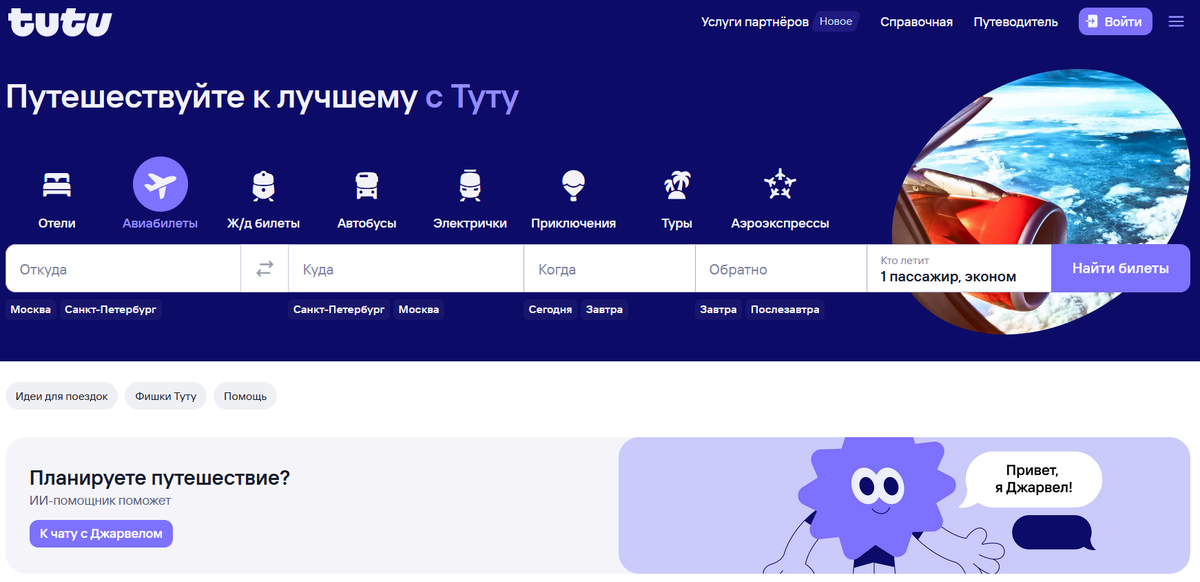Open the Обратно return date field
Image resolution: width=1200 pixels, height=582 pixels.
[x=781, y=269]
